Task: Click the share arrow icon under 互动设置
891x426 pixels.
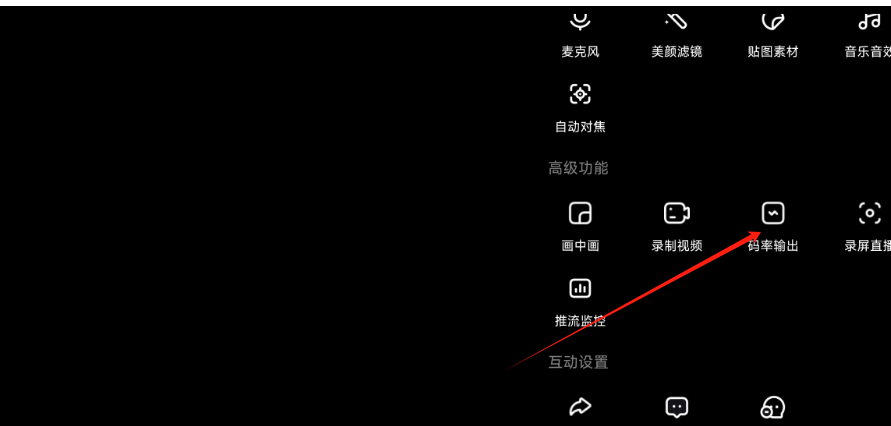Action: (x=580, y=407)
